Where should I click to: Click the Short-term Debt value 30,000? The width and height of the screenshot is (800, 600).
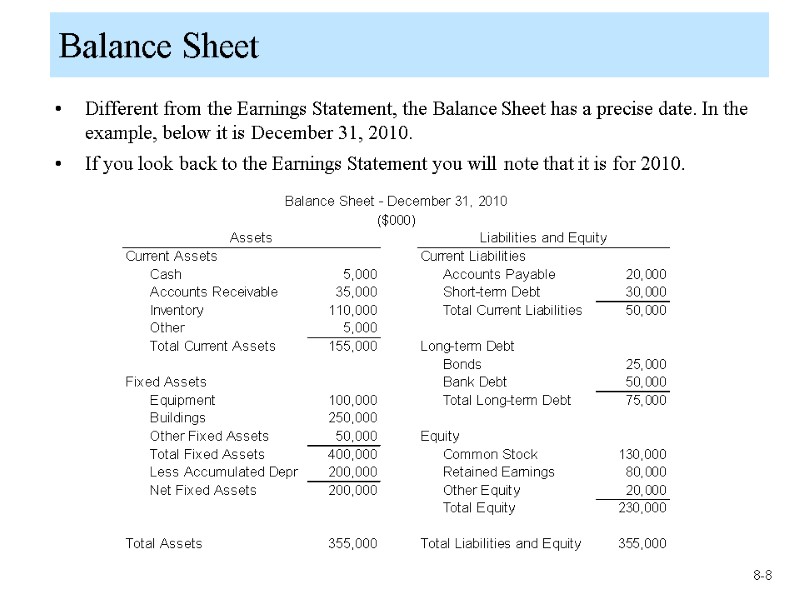646,292
